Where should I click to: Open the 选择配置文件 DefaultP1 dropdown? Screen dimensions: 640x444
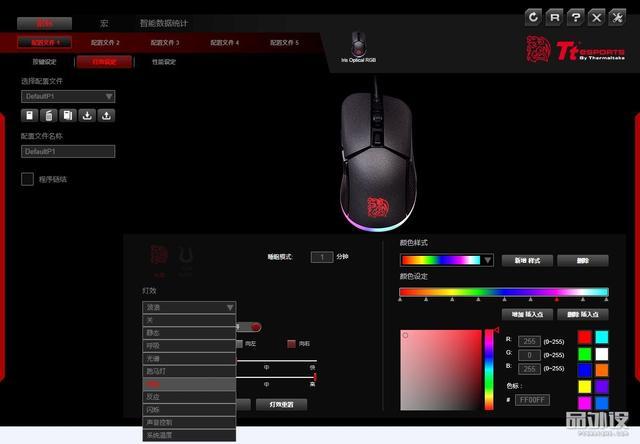tap(68, 97)
